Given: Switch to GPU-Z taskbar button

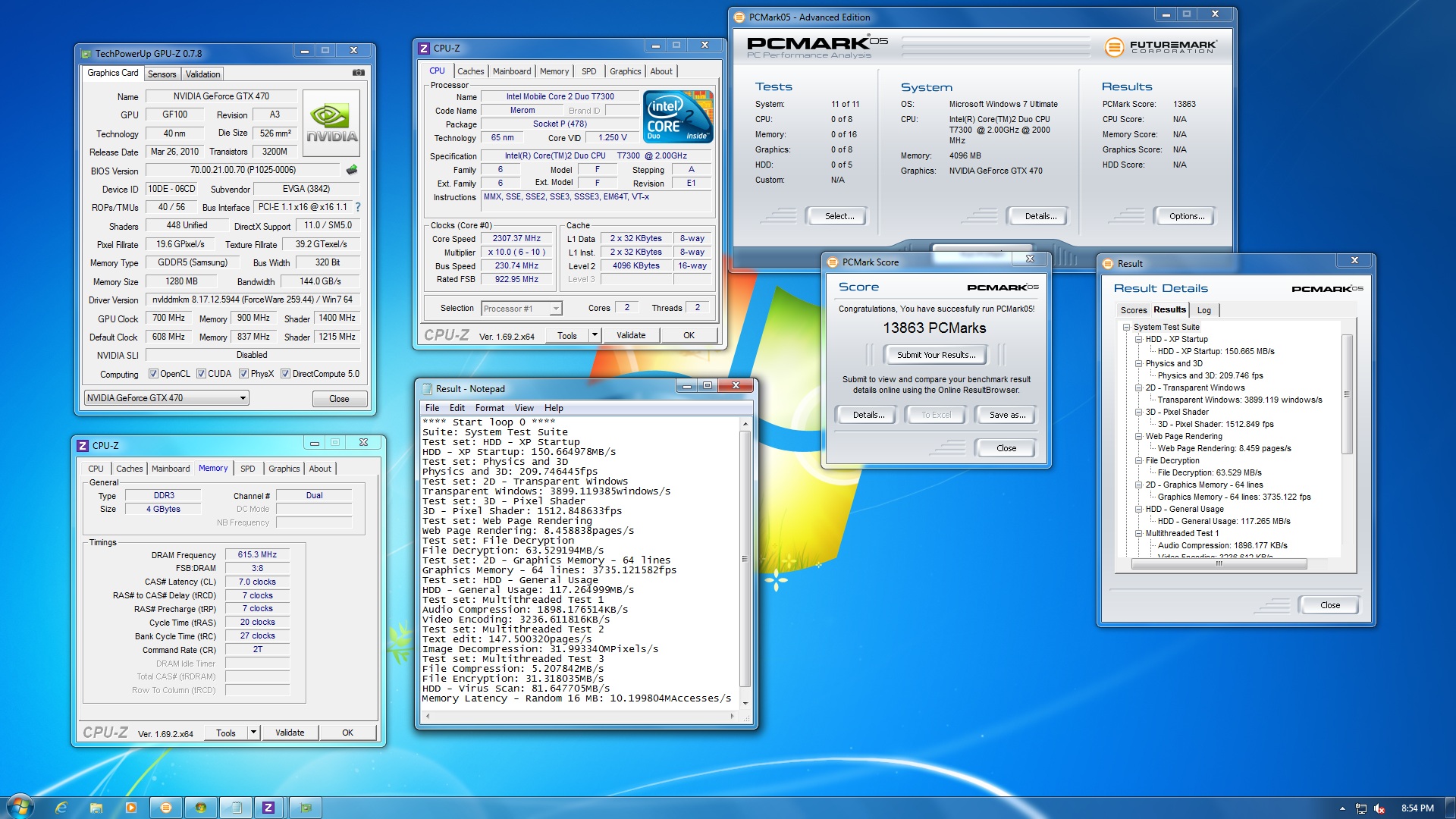Looking at the screenshot, I should pos(306,808).
